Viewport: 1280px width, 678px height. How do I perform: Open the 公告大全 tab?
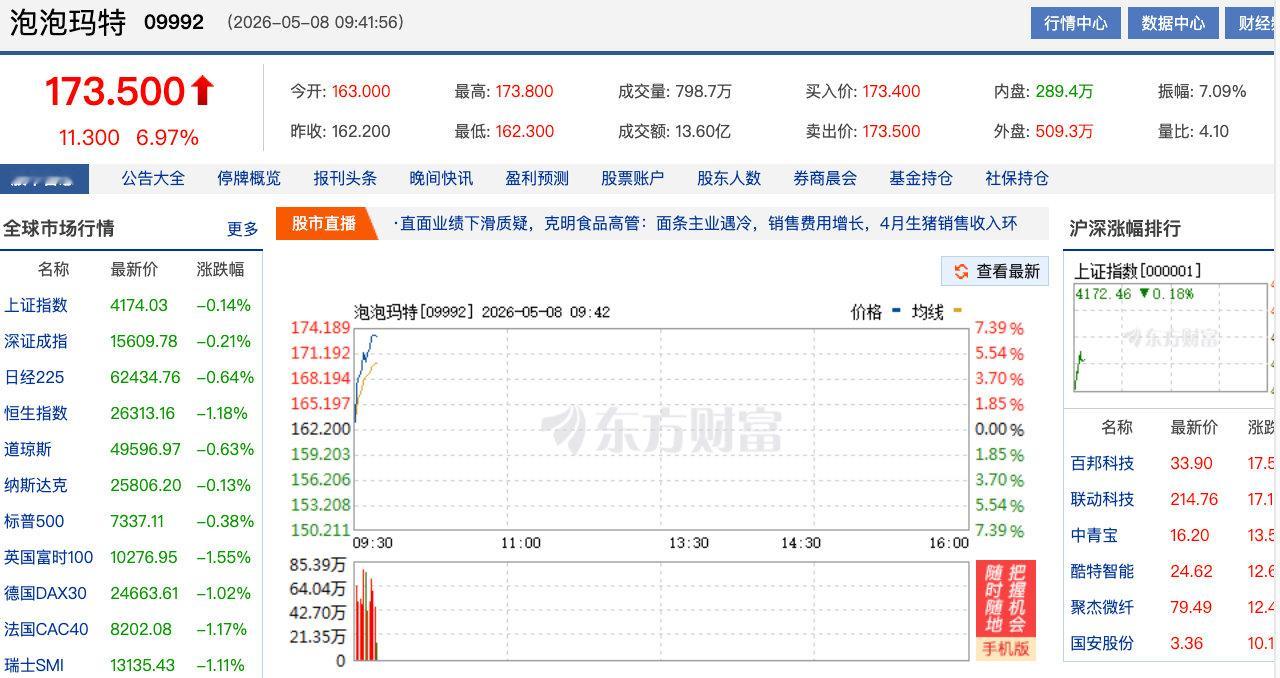(153, 178)
